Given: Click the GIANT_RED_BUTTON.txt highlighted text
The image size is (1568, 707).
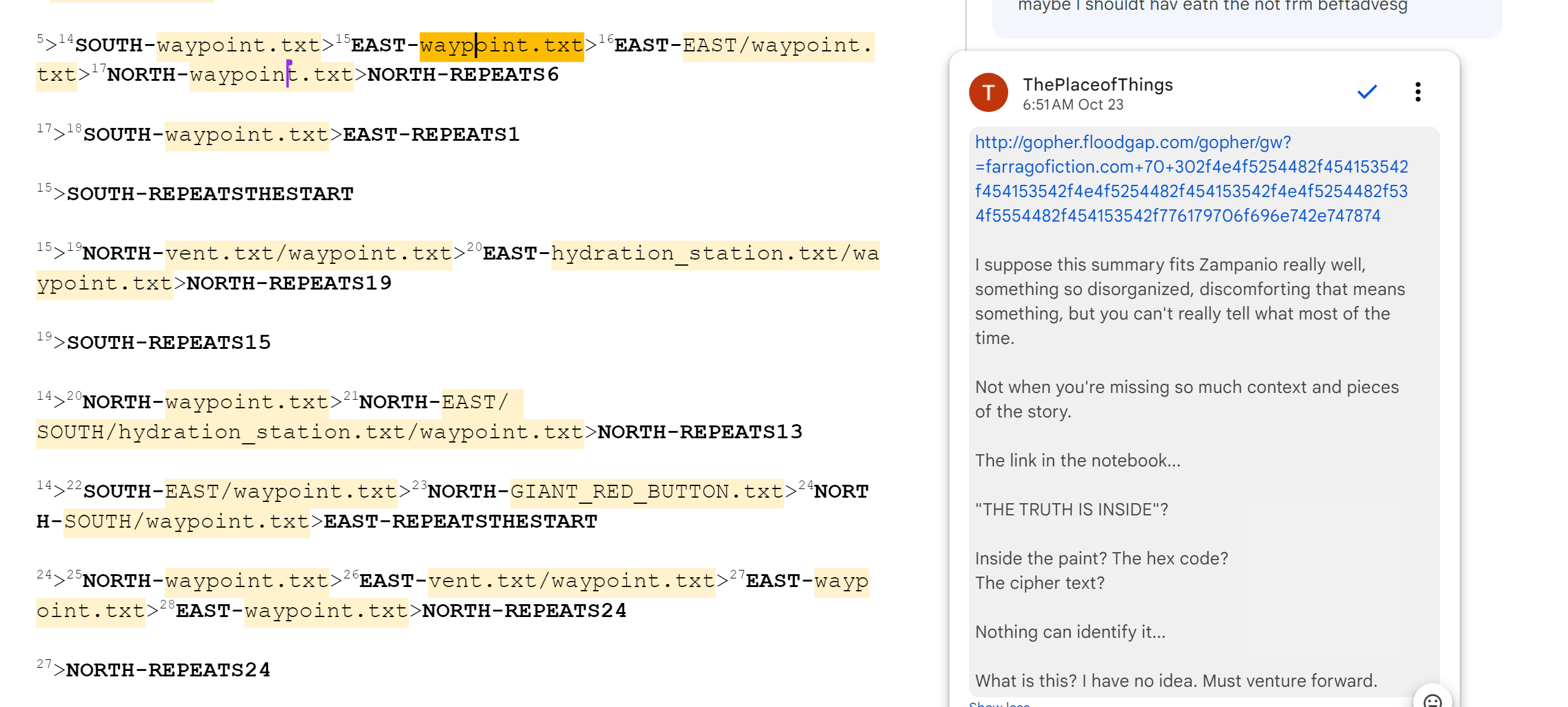Looking at the screenshot, I should point(646,492).
